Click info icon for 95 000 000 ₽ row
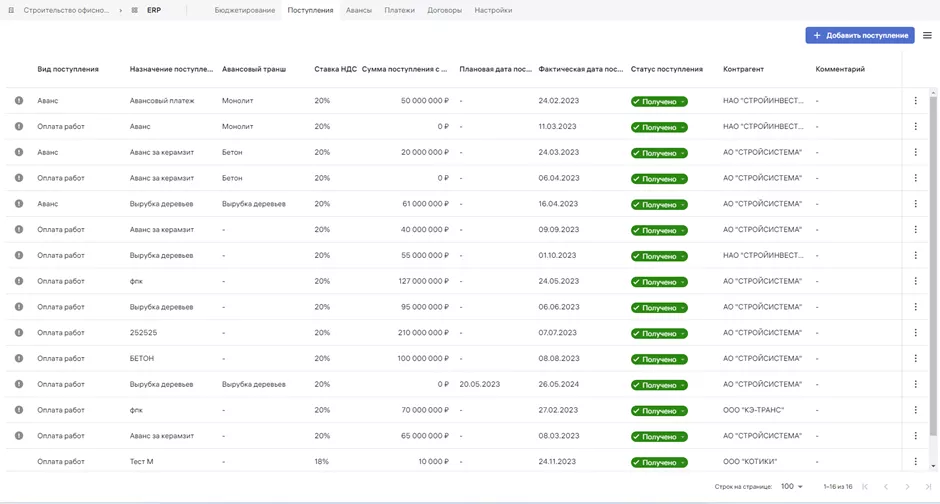Screen dimensions: 940x504 19,307
